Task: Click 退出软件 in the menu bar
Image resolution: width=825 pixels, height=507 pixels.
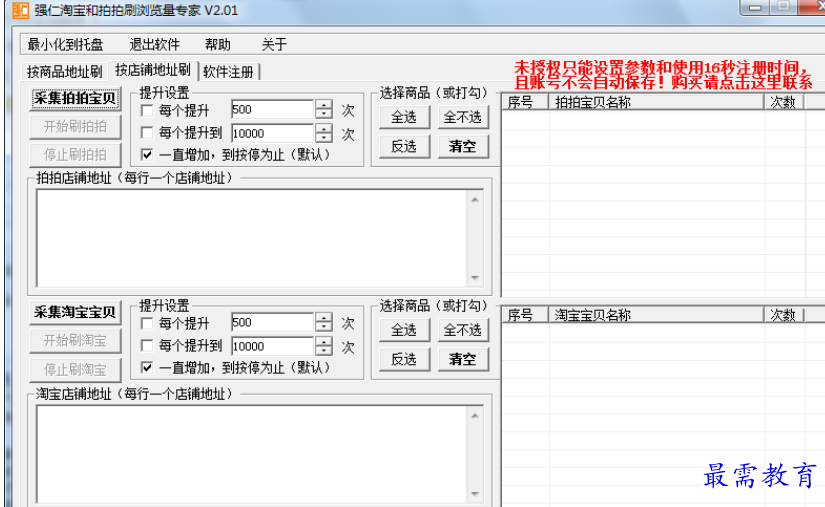Action: point(155,45)
